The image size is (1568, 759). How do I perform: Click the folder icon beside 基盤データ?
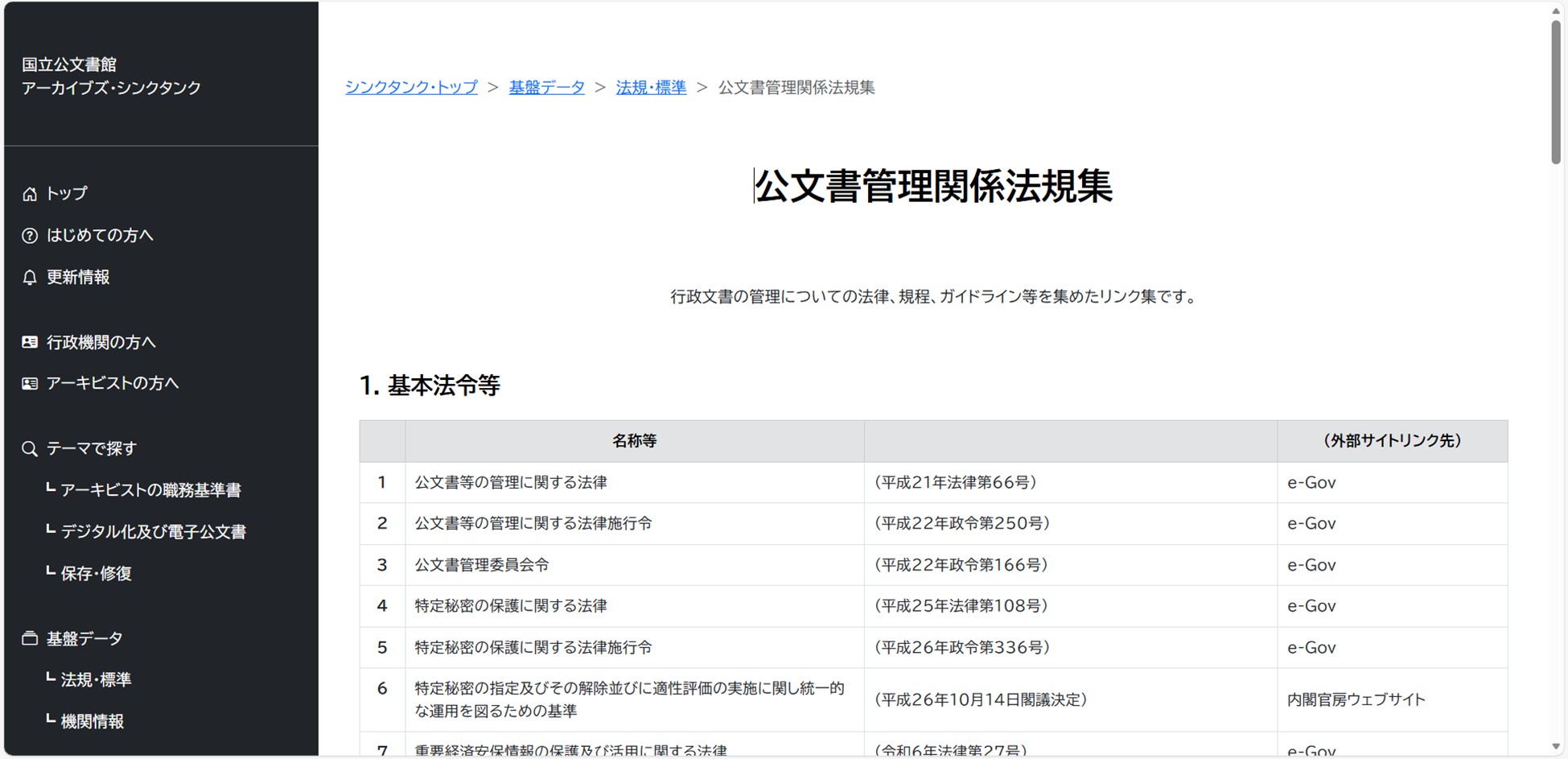click(x=30, y=639)
